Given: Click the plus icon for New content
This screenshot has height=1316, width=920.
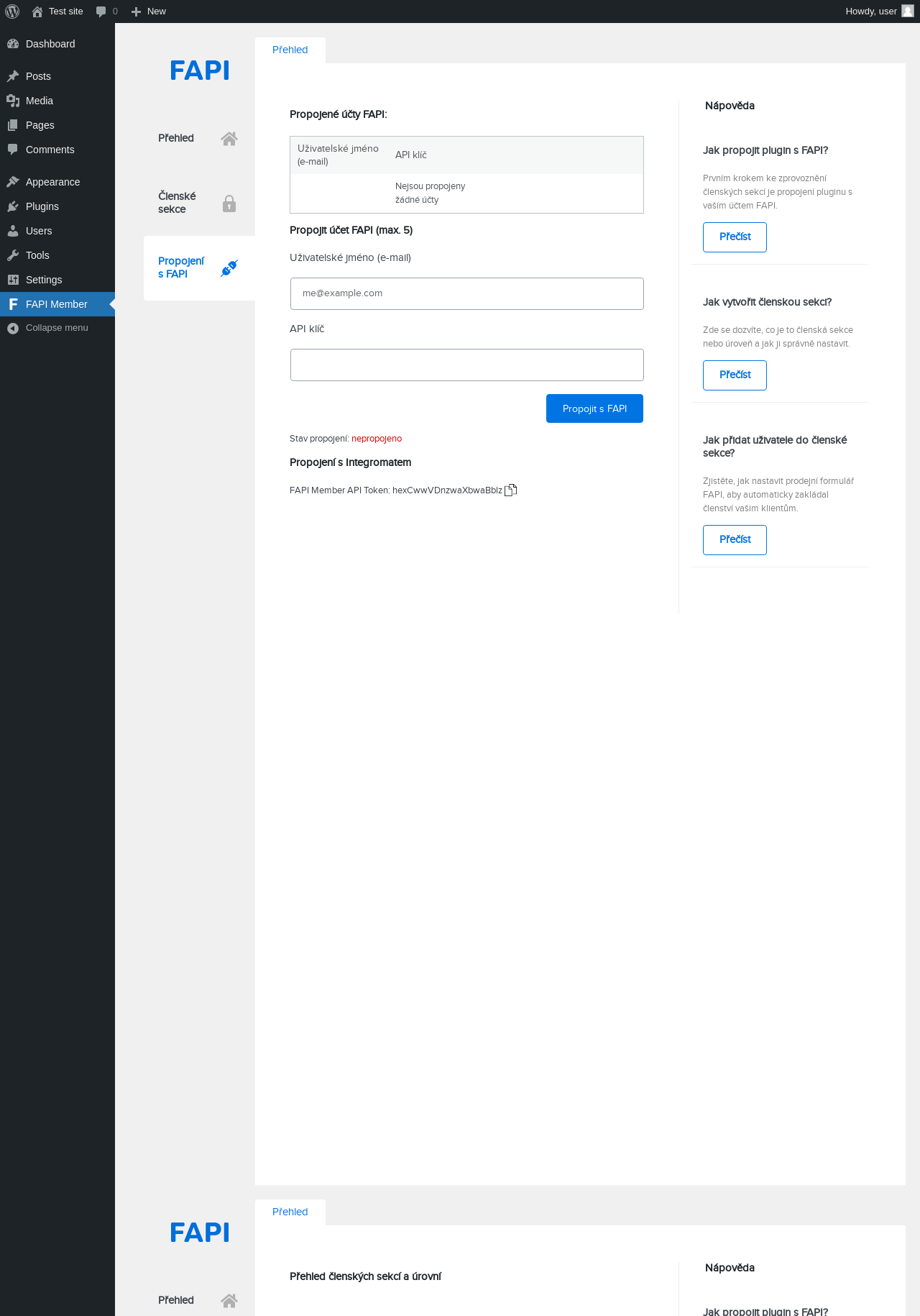Looking at the screenshot, I should (136, 12).
